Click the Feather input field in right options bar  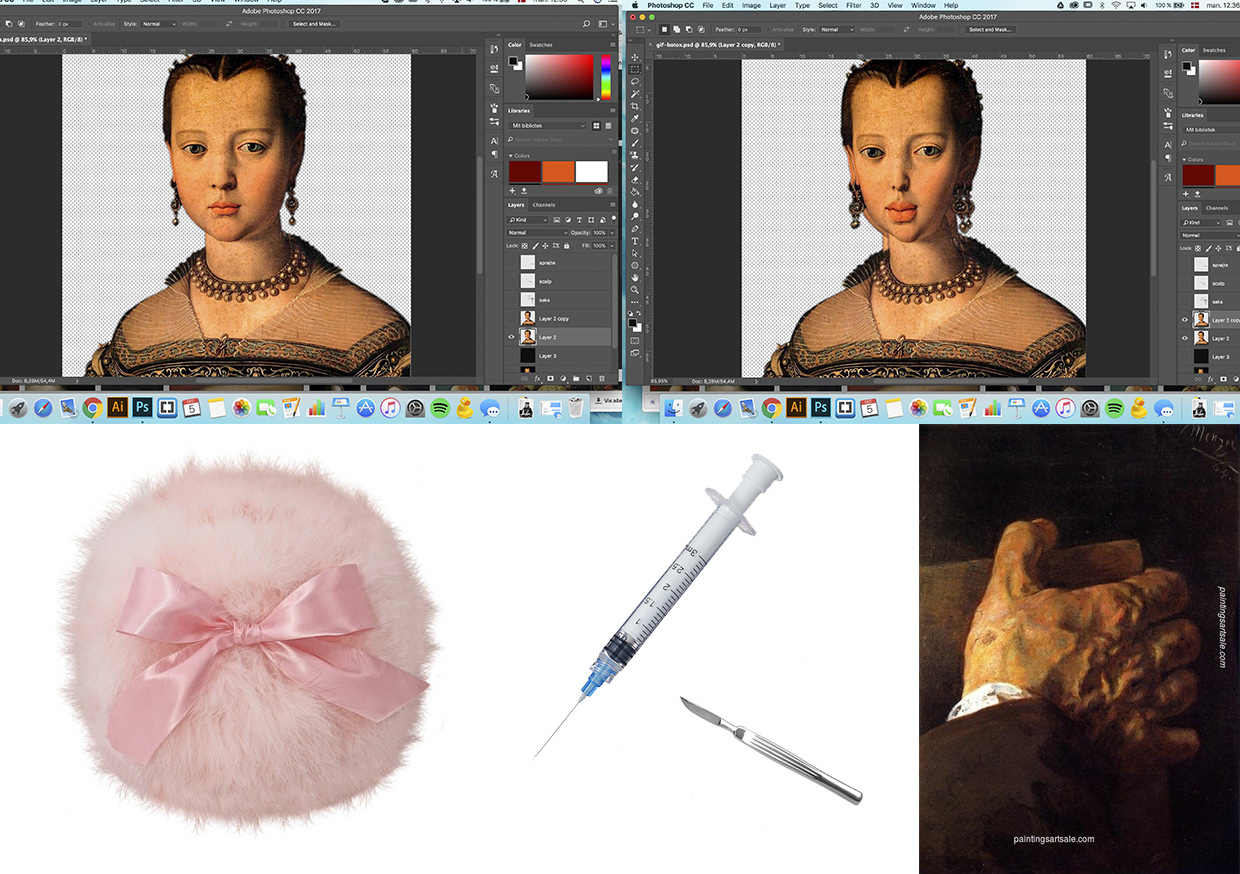[748, 30]
